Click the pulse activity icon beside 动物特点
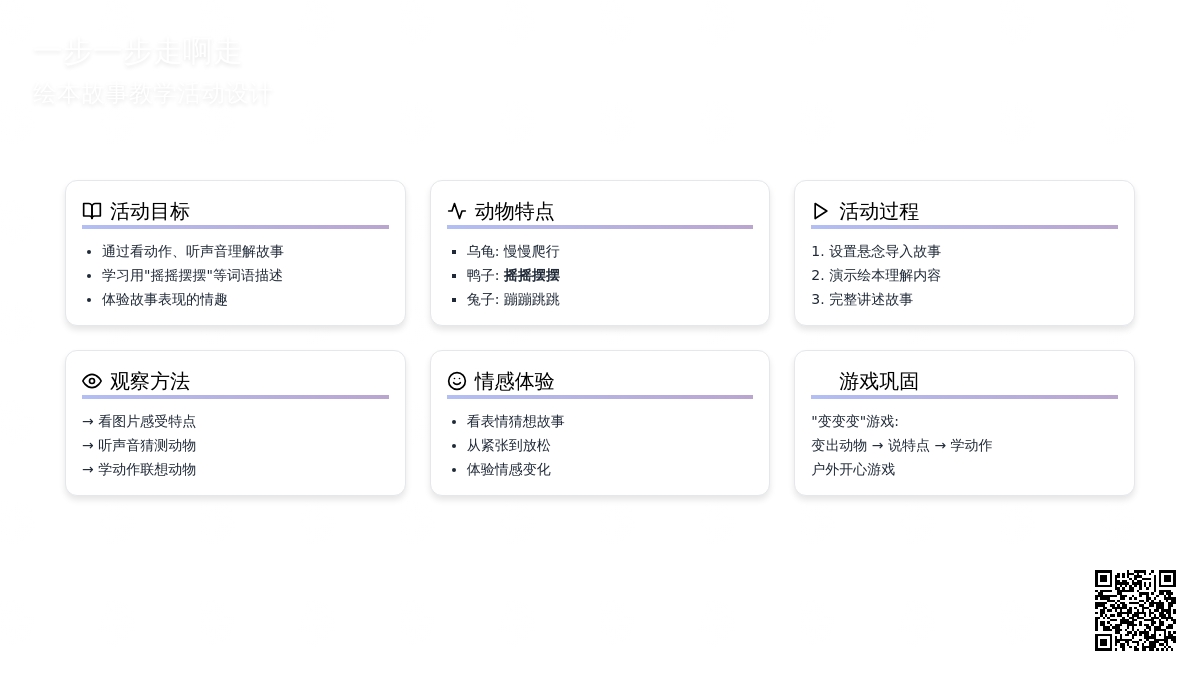 point(457,211)
